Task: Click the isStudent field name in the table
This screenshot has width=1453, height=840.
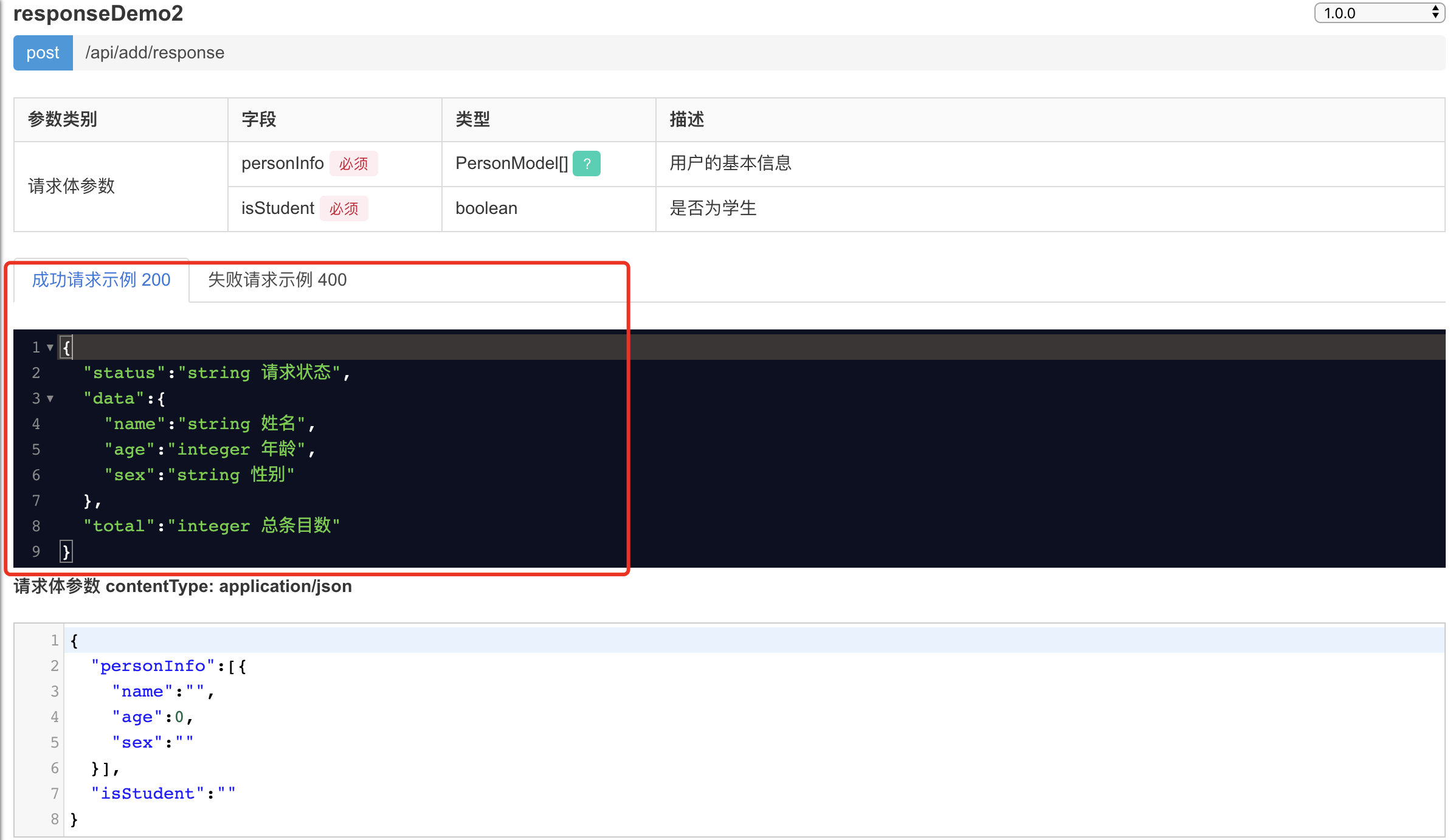Action: 277,208
